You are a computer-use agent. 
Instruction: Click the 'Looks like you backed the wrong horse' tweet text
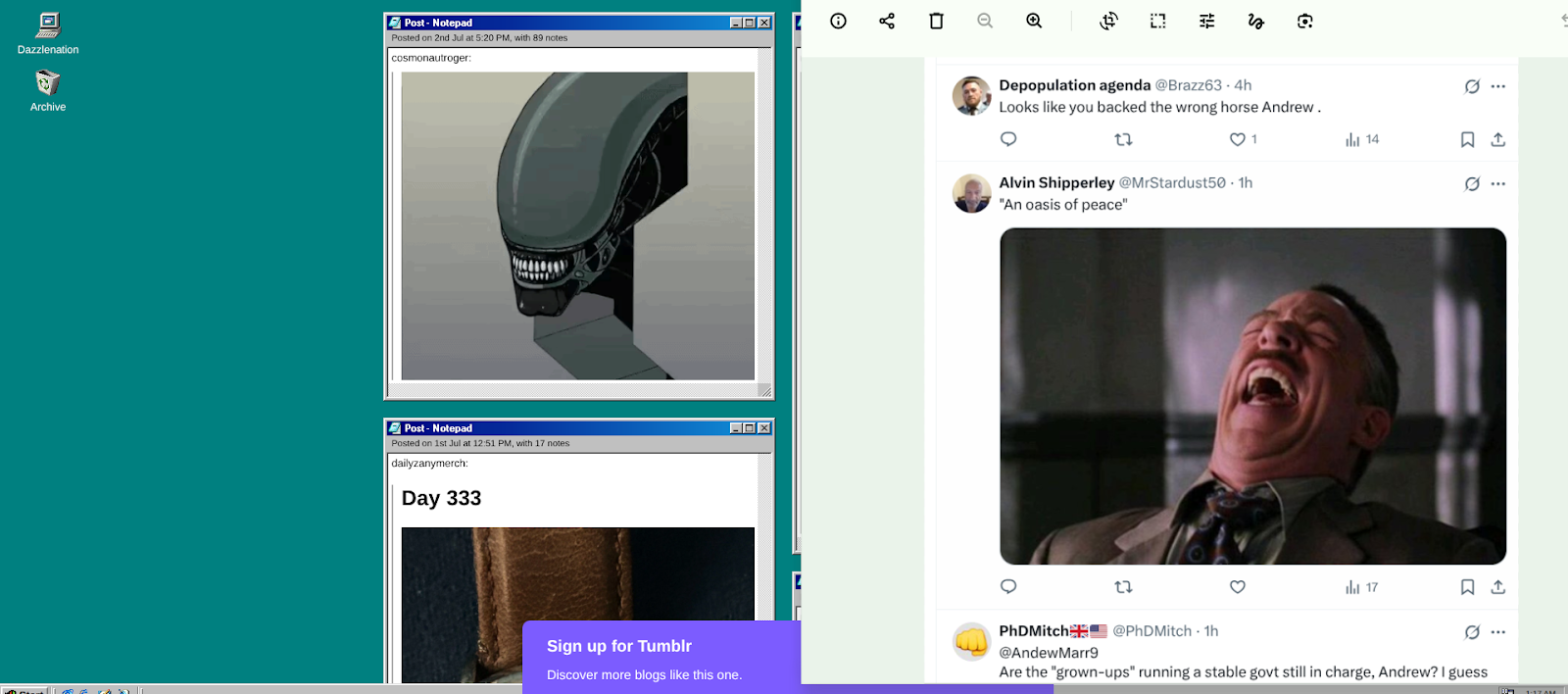point(1159,107)
